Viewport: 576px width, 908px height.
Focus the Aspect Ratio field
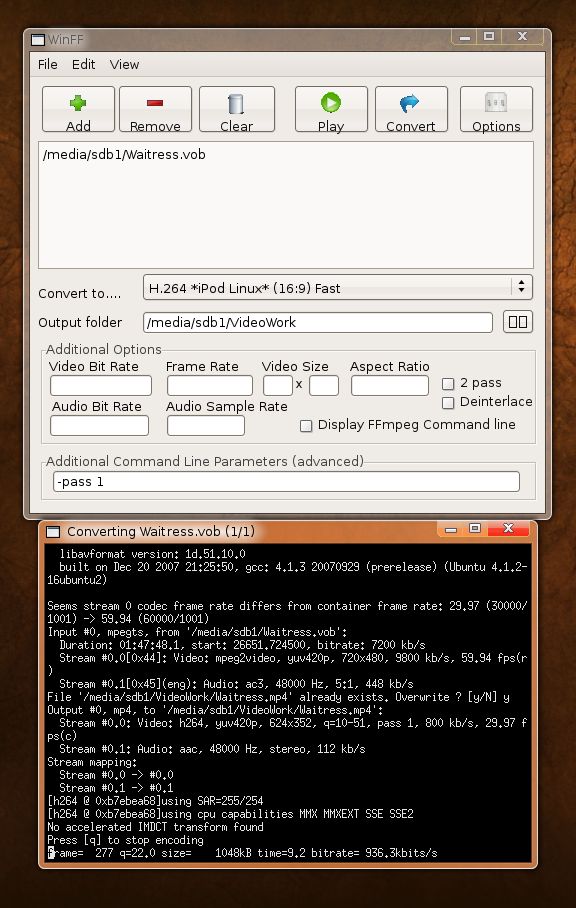click(390, 386)
